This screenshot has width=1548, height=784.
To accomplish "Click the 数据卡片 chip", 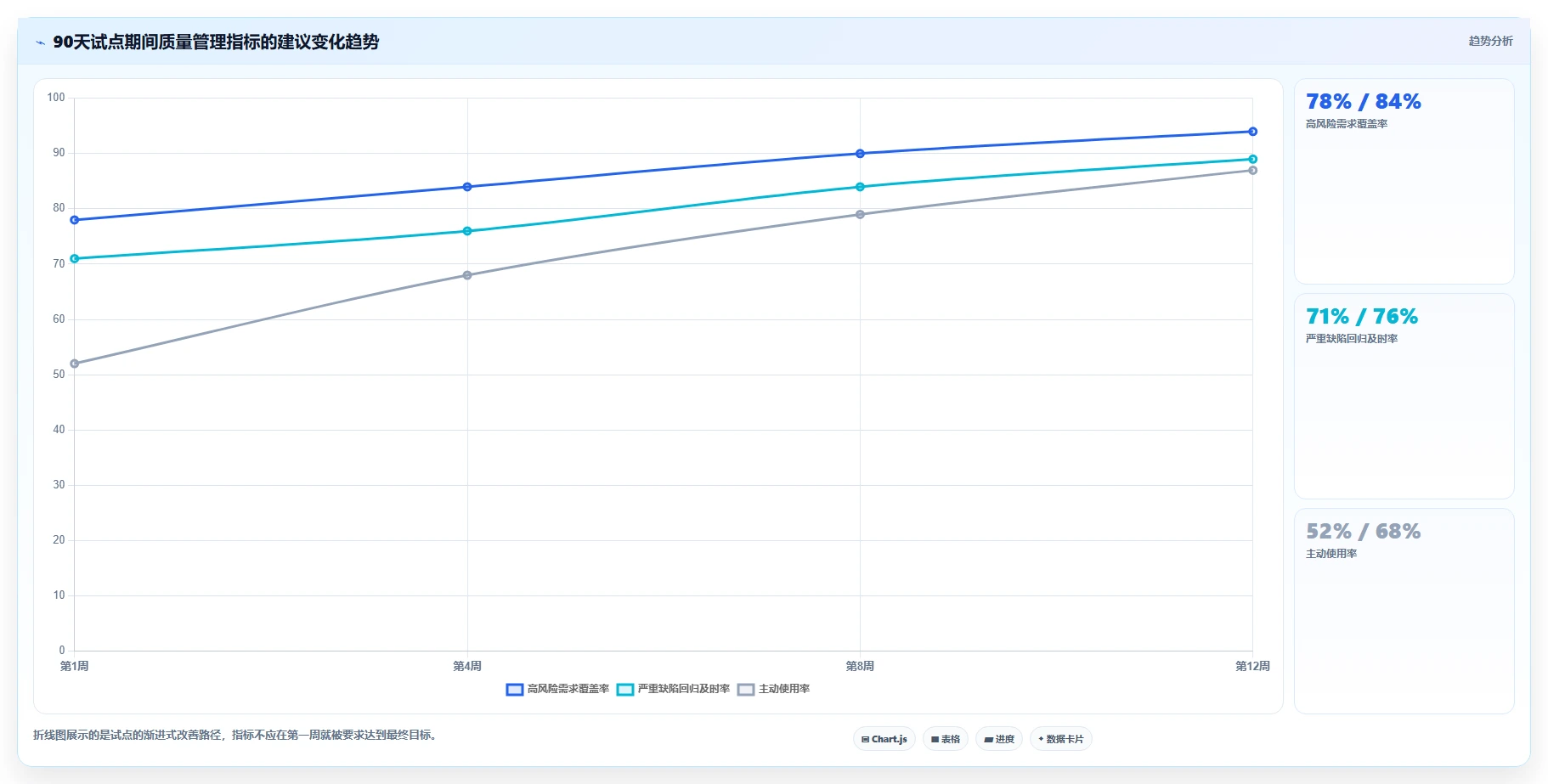I will click(x=1060, y=739).
